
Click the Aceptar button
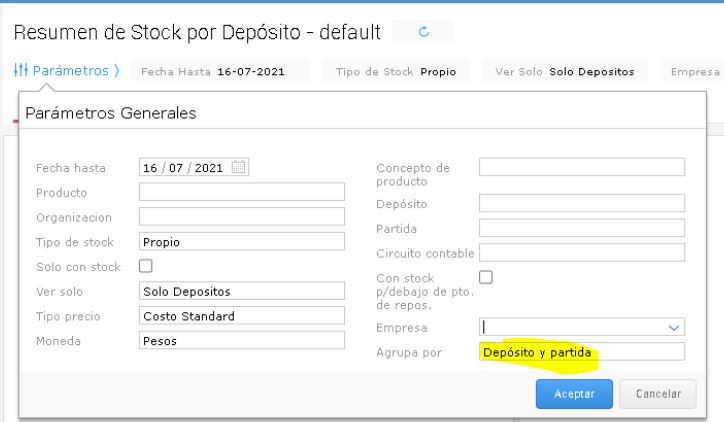coord(574,393)
